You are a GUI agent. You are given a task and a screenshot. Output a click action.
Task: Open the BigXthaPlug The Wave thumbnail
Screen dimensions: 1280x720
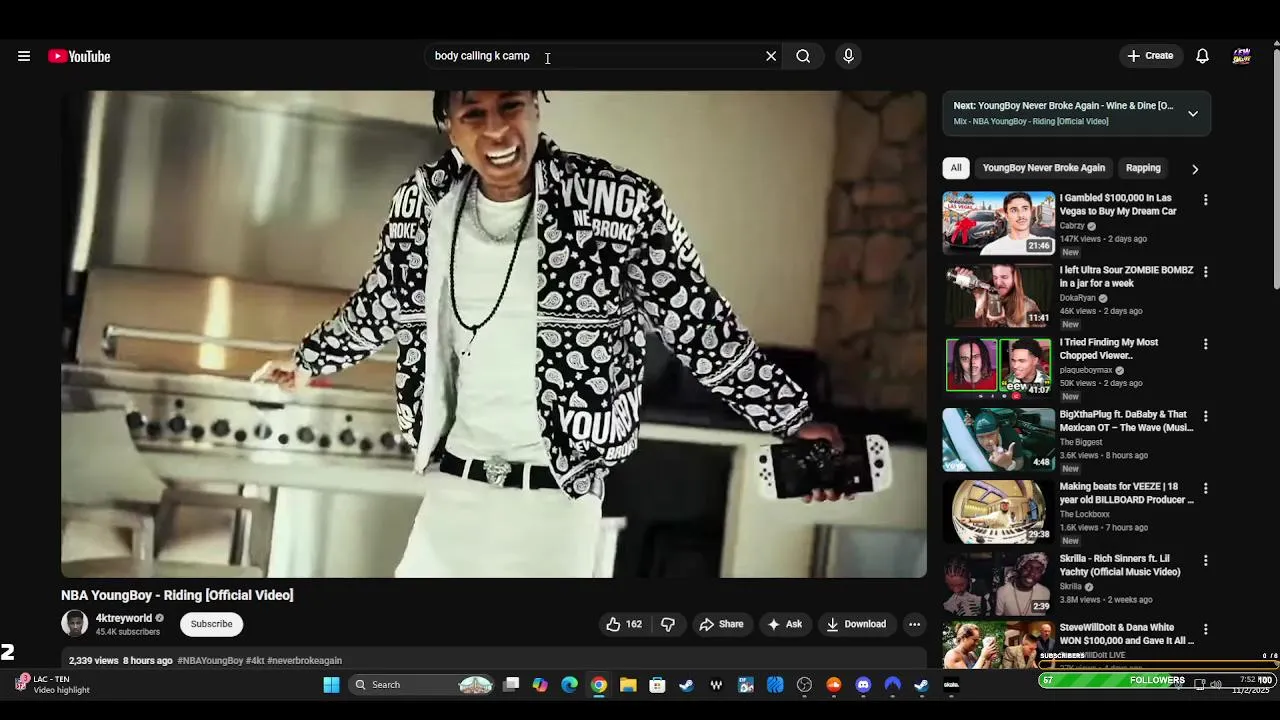[998, 439]
